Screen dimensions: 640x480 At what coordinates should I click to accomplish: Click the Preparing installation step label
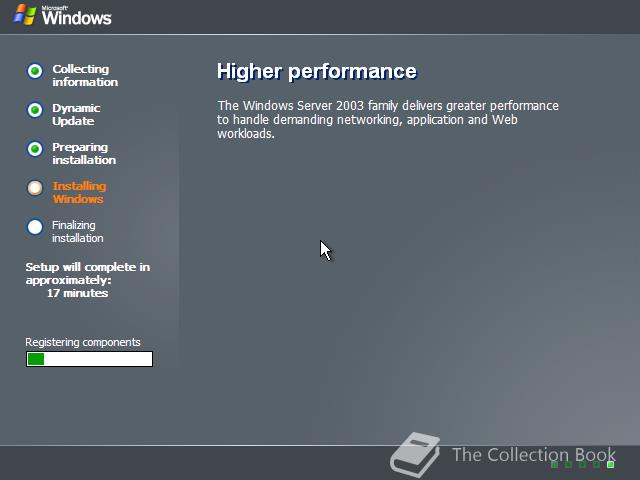coord(84,153)
